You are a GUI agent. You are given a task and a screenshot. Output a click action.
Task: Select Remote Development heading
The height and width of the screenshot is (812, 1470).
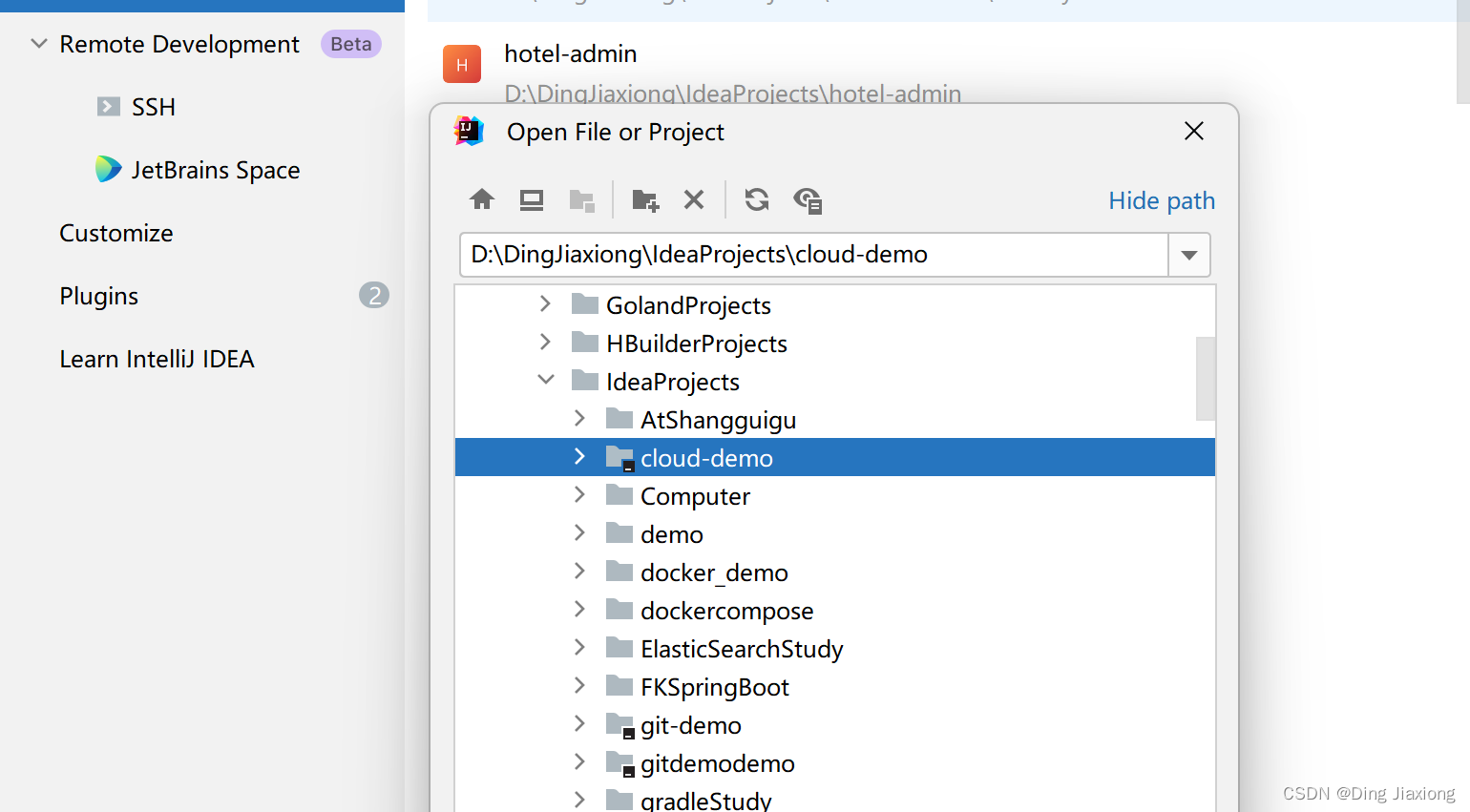click(179, 44)
